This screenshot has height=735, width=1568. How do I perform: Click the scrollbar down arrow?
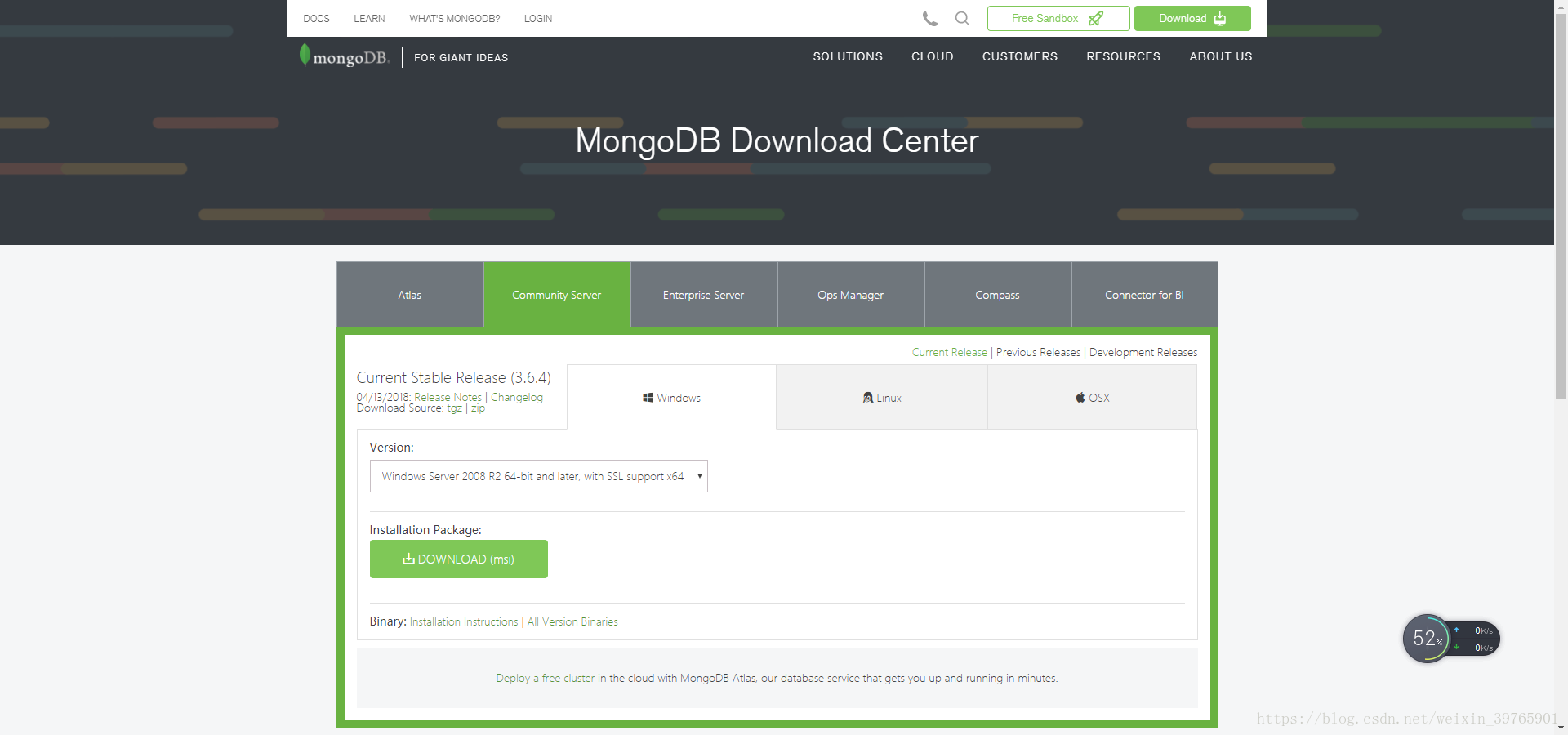1561,728
